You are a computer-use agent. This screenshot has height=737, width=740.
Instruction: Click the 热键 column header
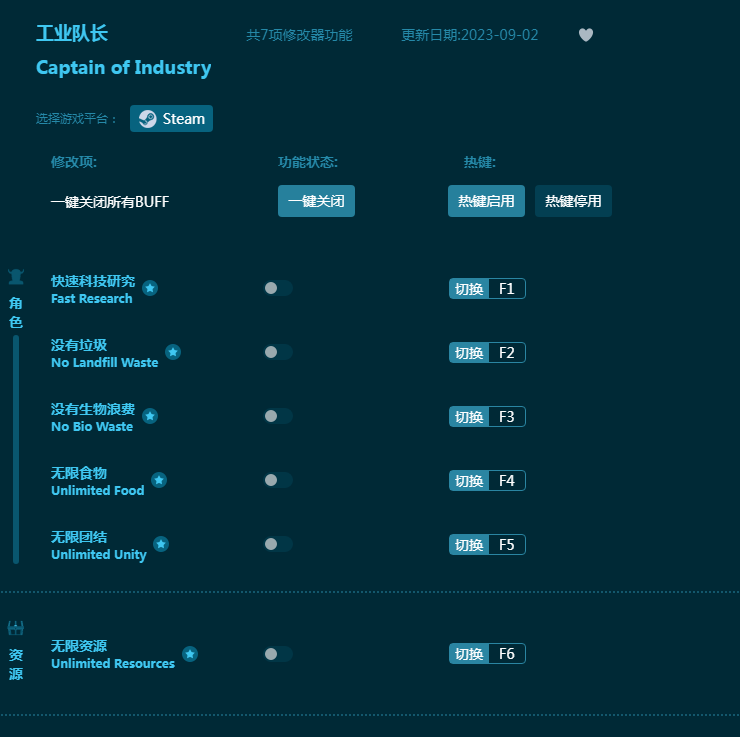(479, 162)
